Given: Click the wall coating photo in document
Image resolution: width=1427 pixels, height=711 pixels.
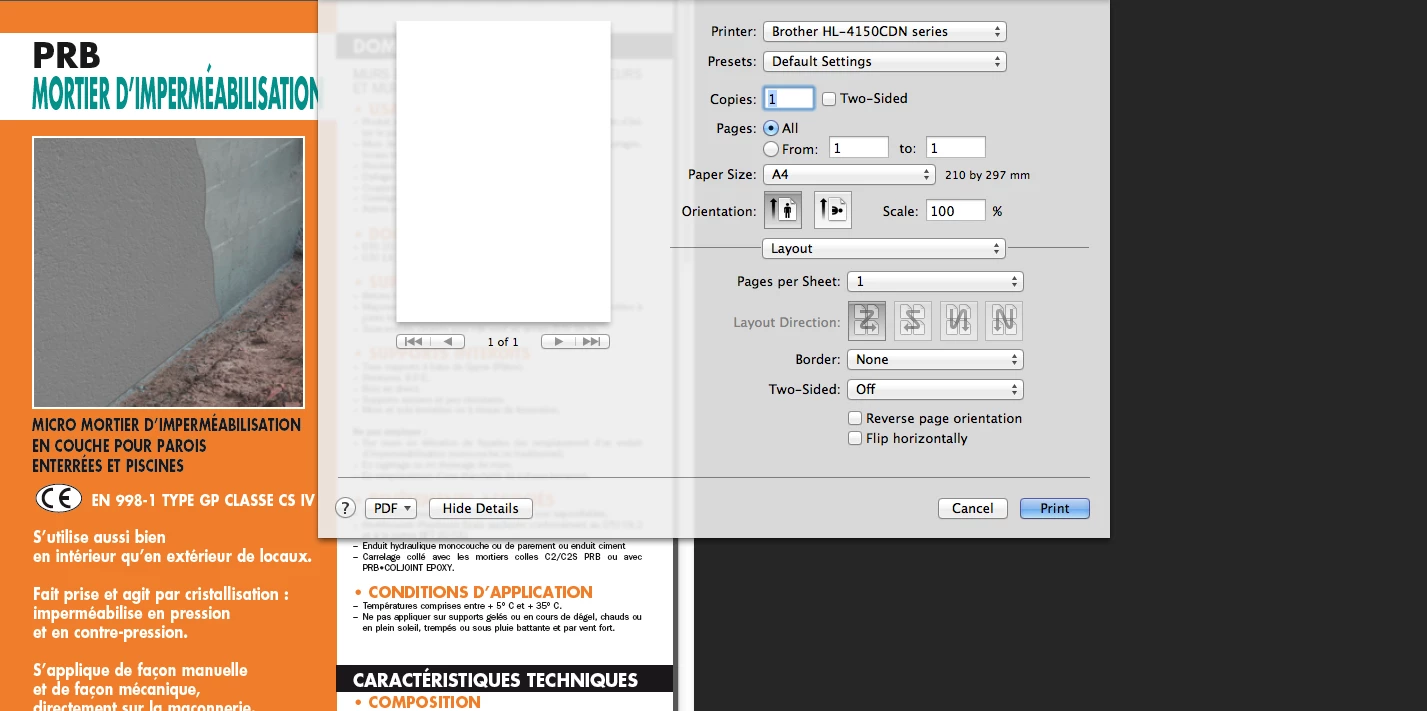Looking at the screenshot, I should (168, 272).
